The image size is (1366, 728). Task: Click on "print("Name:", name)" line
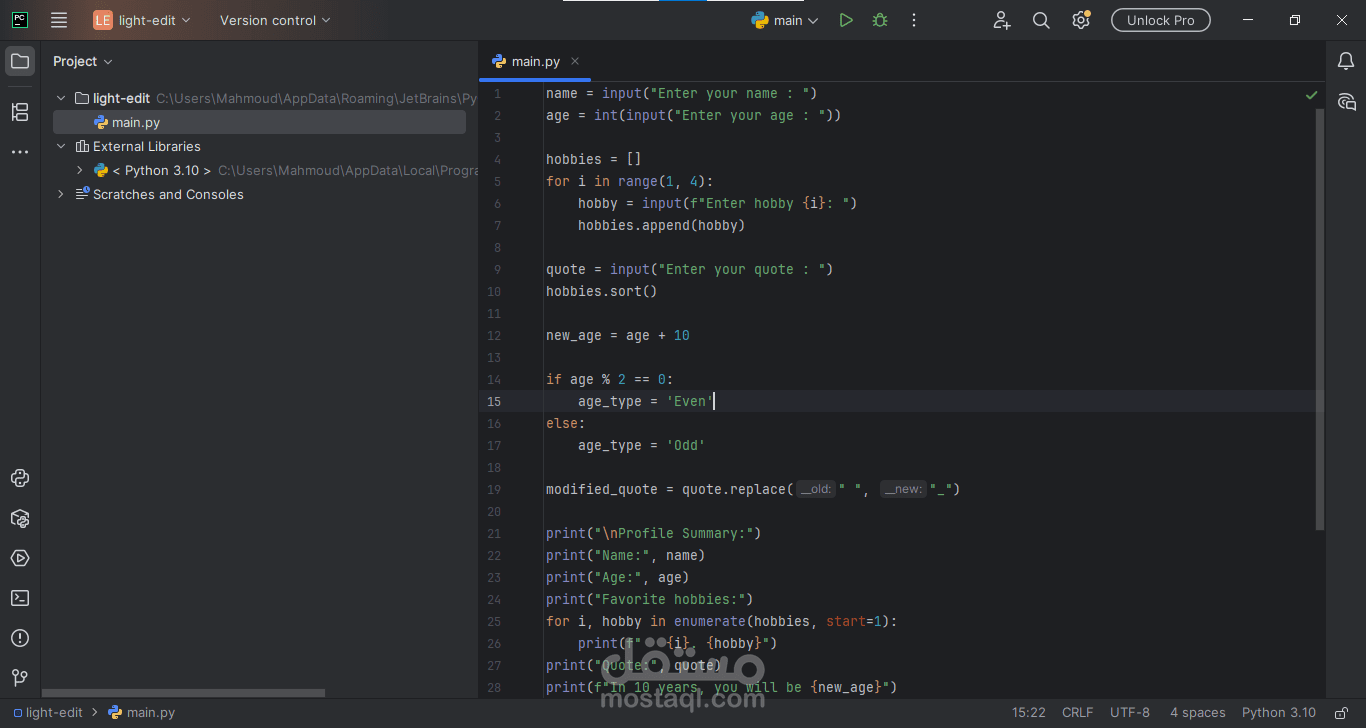click(626, 556)
